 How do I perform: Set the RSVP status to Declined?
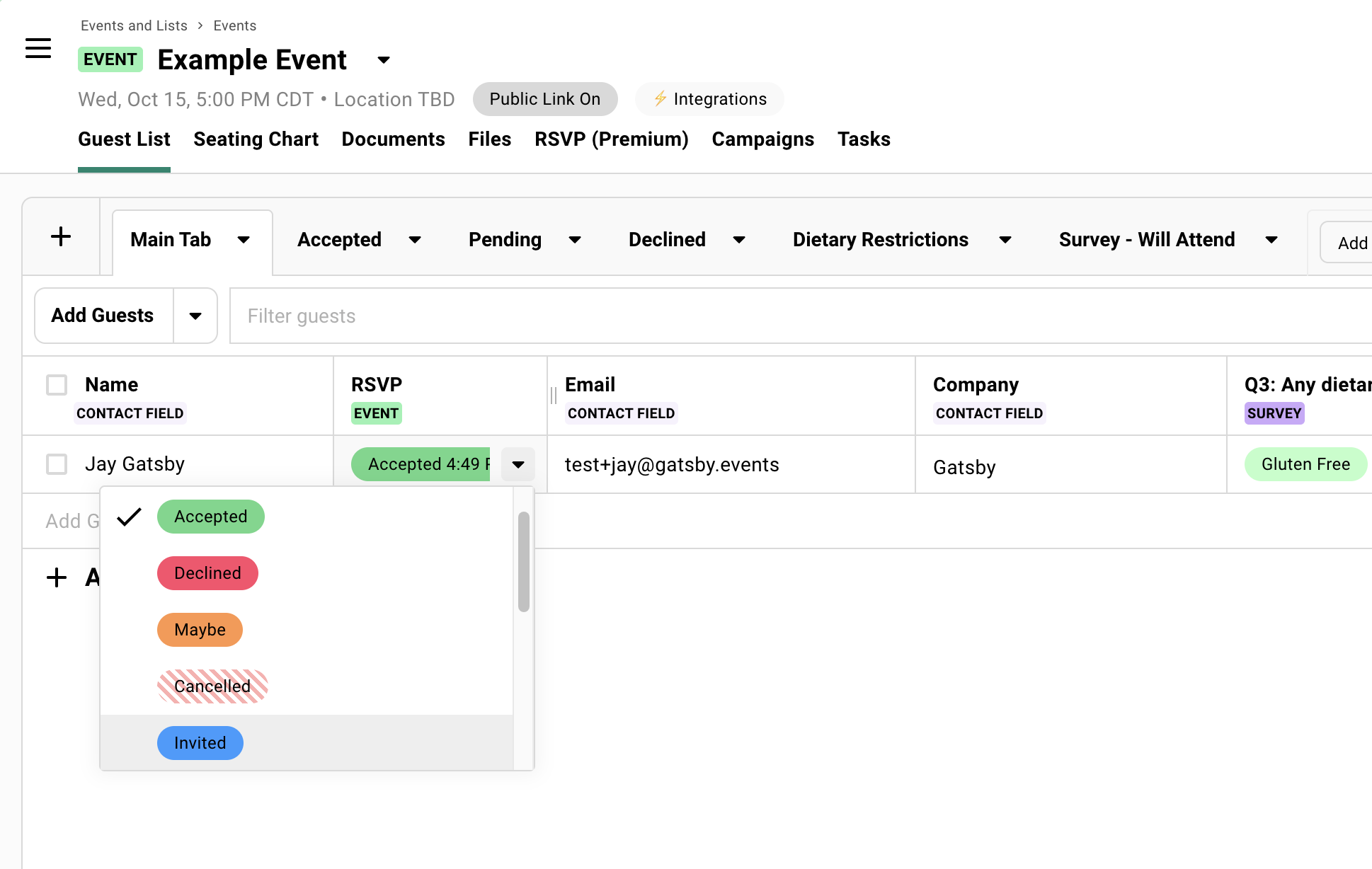pyautogui.click(x=207, y=573)
